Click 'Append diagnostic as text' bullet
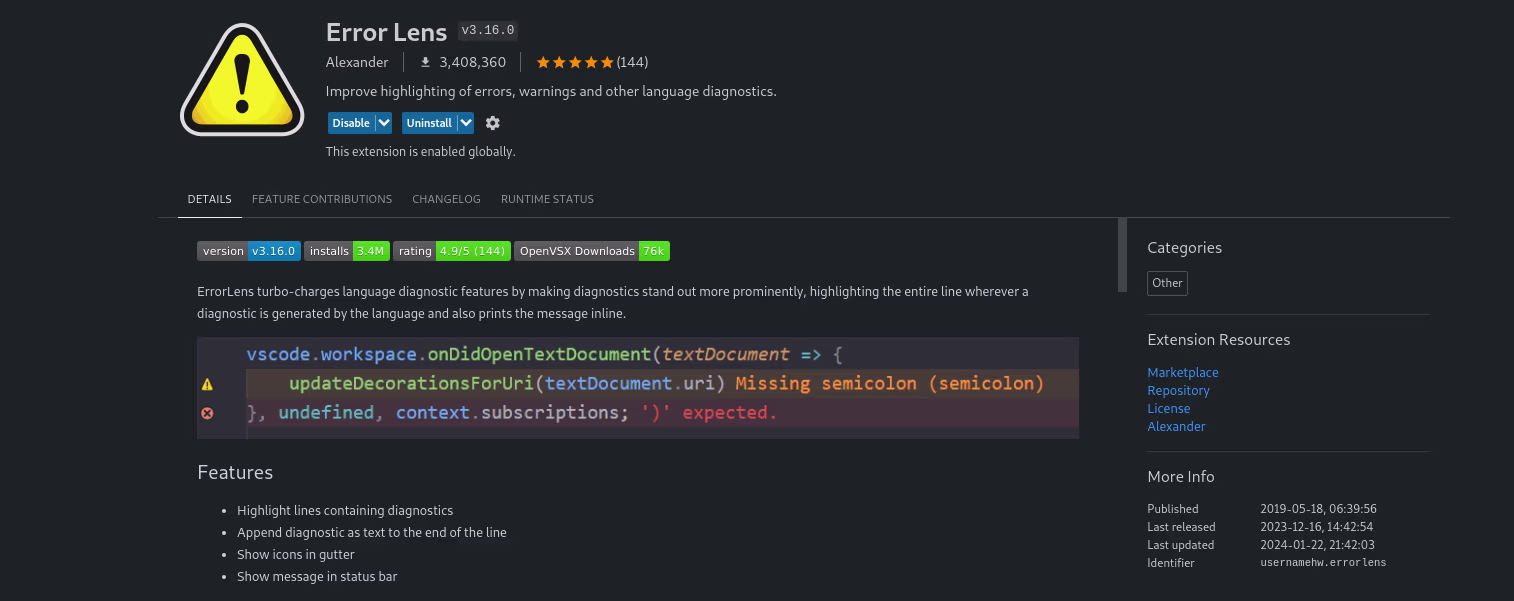Screen dimensions: 1514x601 coord(372,532)
